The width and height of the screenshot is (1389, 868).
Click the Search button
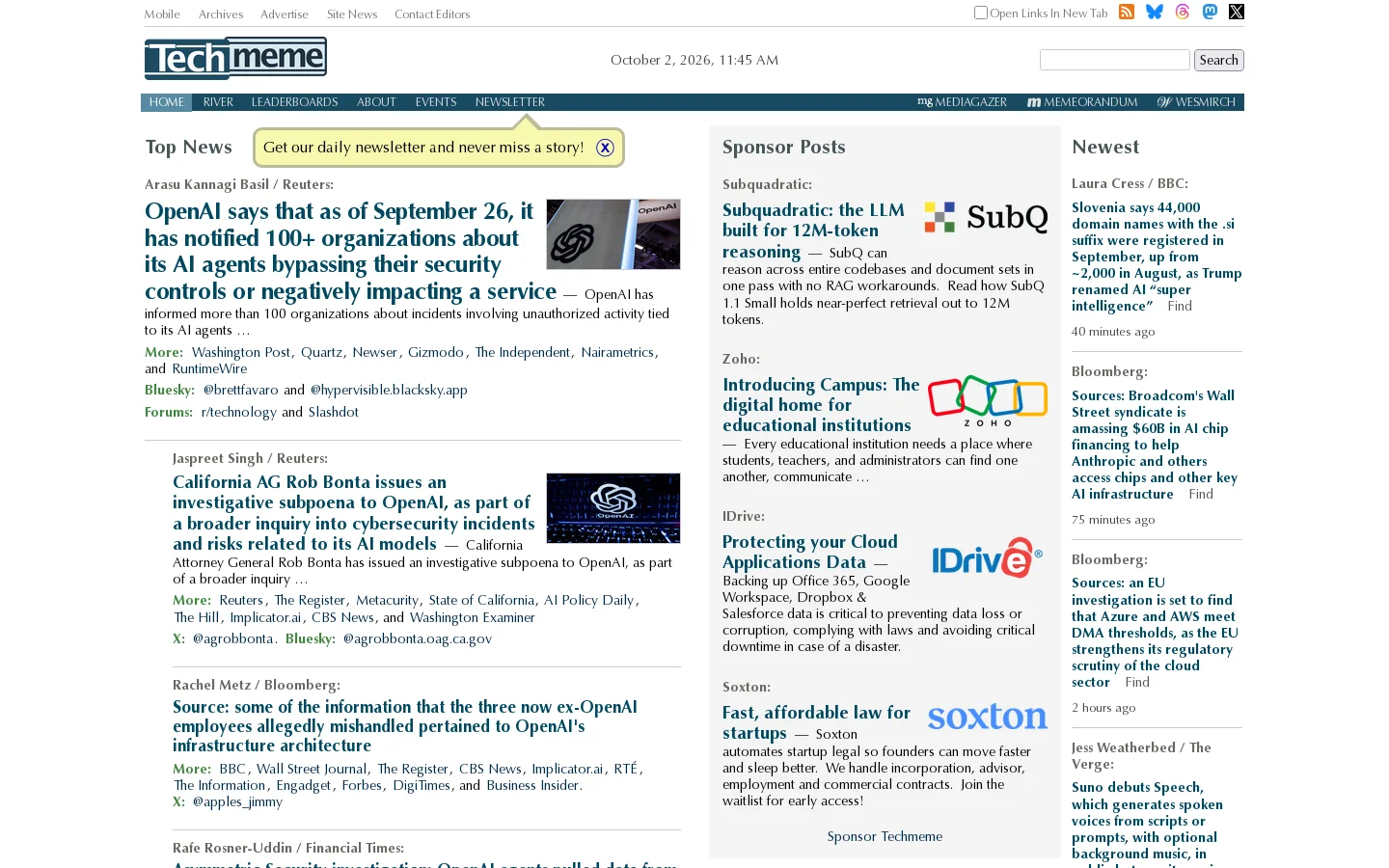coord(1218,60)
